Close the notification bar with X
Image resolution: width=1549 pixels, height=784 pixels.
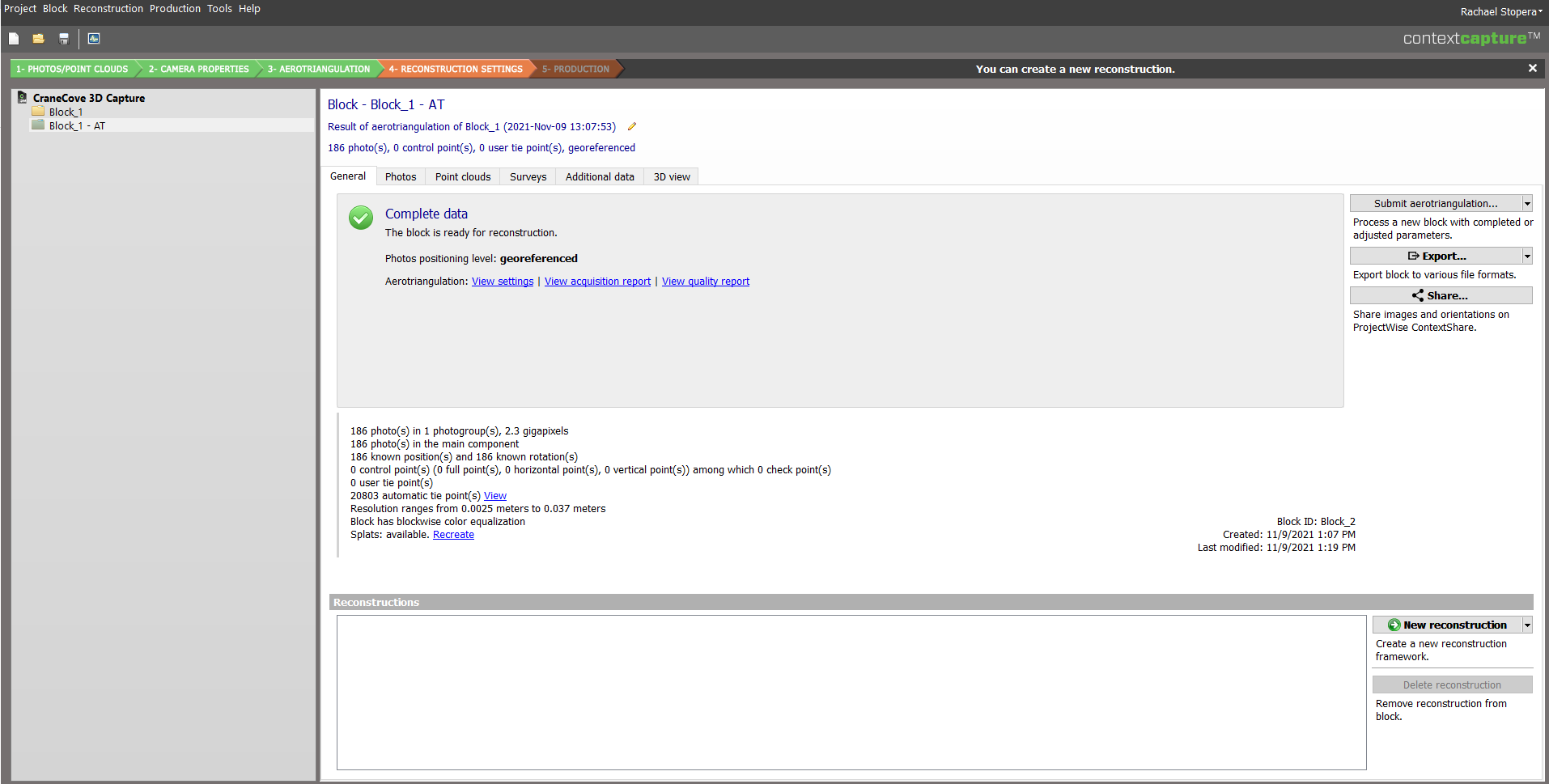click(x=1532, y=68)
